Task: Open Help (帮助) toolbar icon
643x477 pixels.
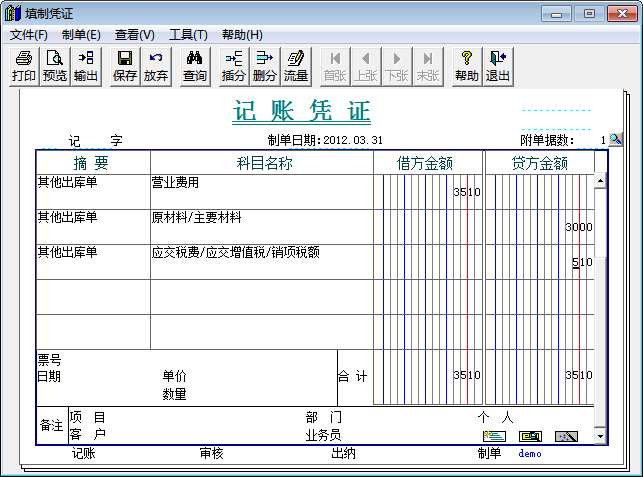Action: (x=466, y=66)
